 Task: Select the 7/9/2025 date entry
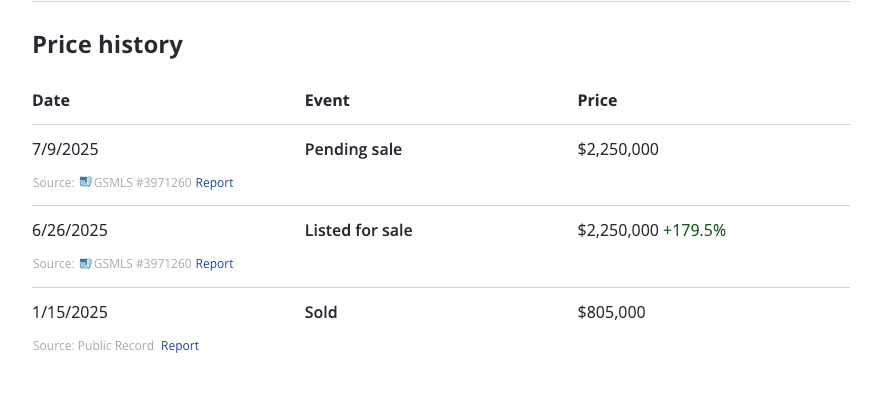[66, 149]
